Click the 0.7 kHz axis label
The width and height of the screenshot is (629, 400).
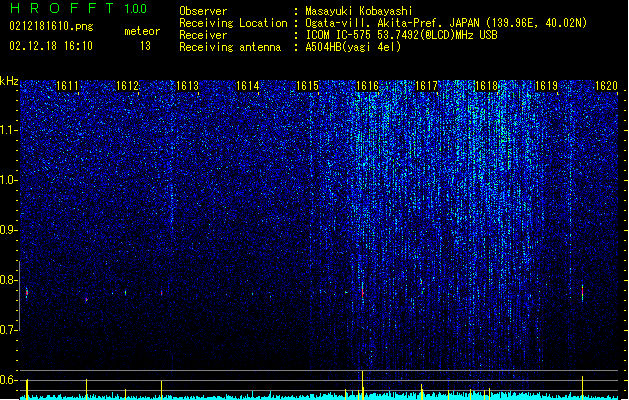coord(9,330)
